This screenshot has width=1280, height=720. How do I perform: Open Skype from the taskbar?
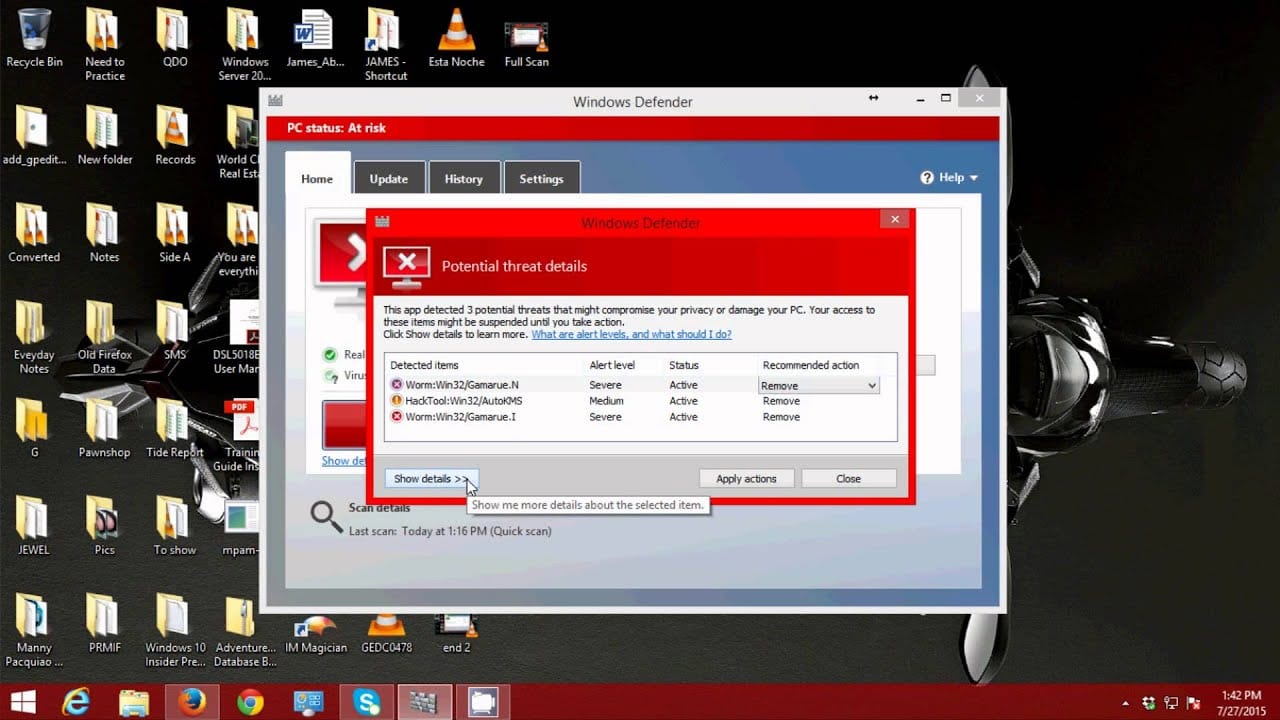(x=367, y=702)
